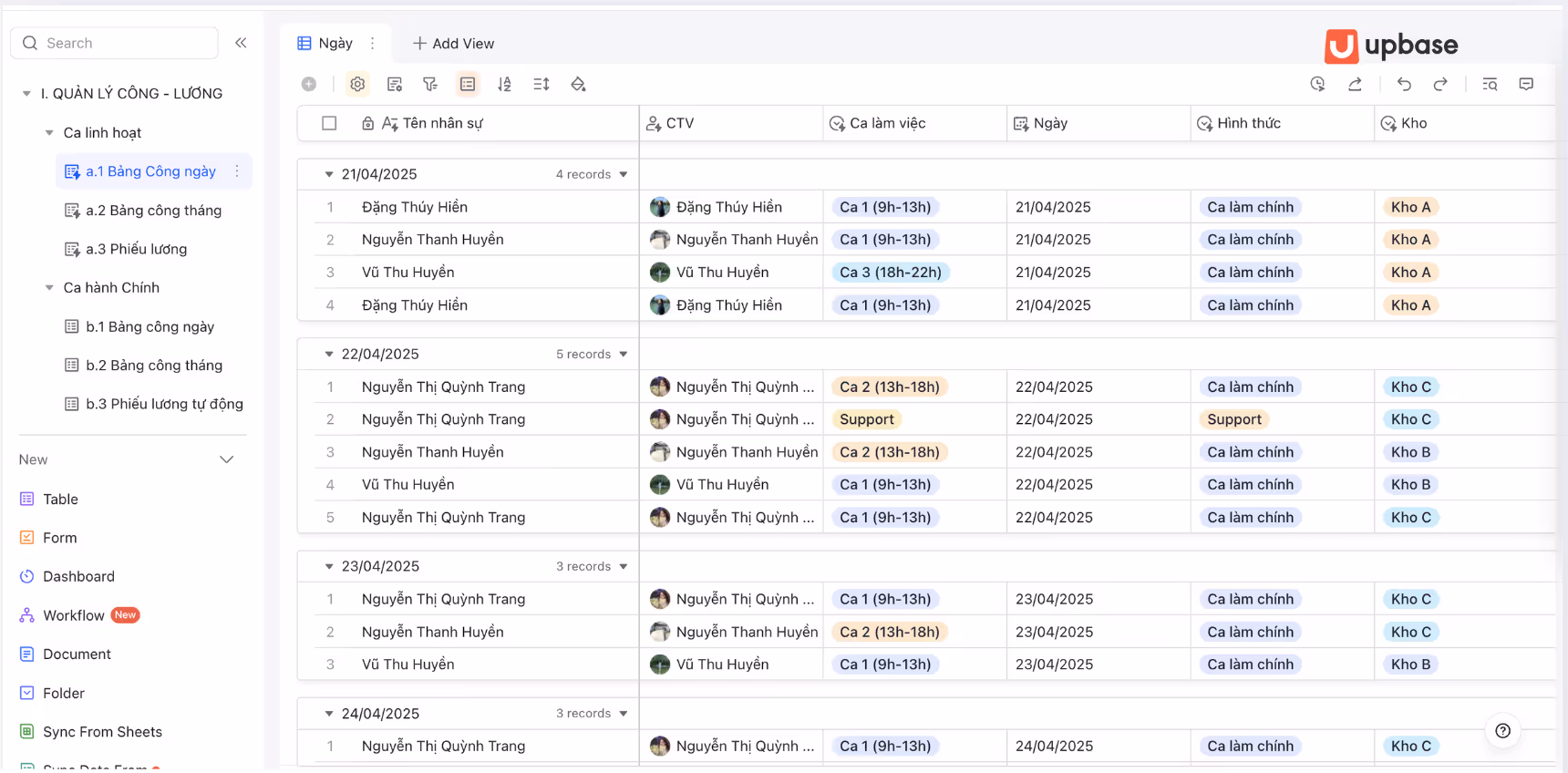Image resolution: width=1568 pixels, height=773 pixels.
Task: Open b.3 Phiếu lương tự động table
Action: click(164, 404)
